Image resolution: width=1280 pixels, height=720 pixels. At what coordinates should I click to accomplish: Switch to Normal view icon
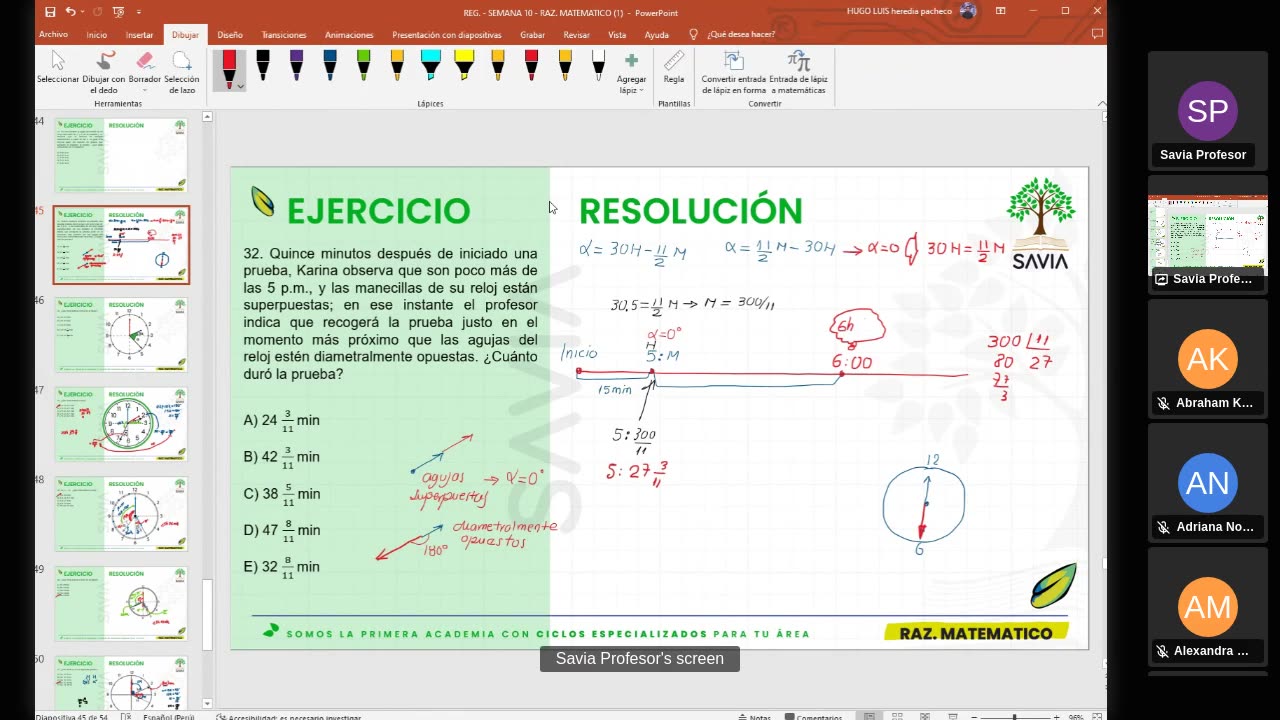[871, 716]
